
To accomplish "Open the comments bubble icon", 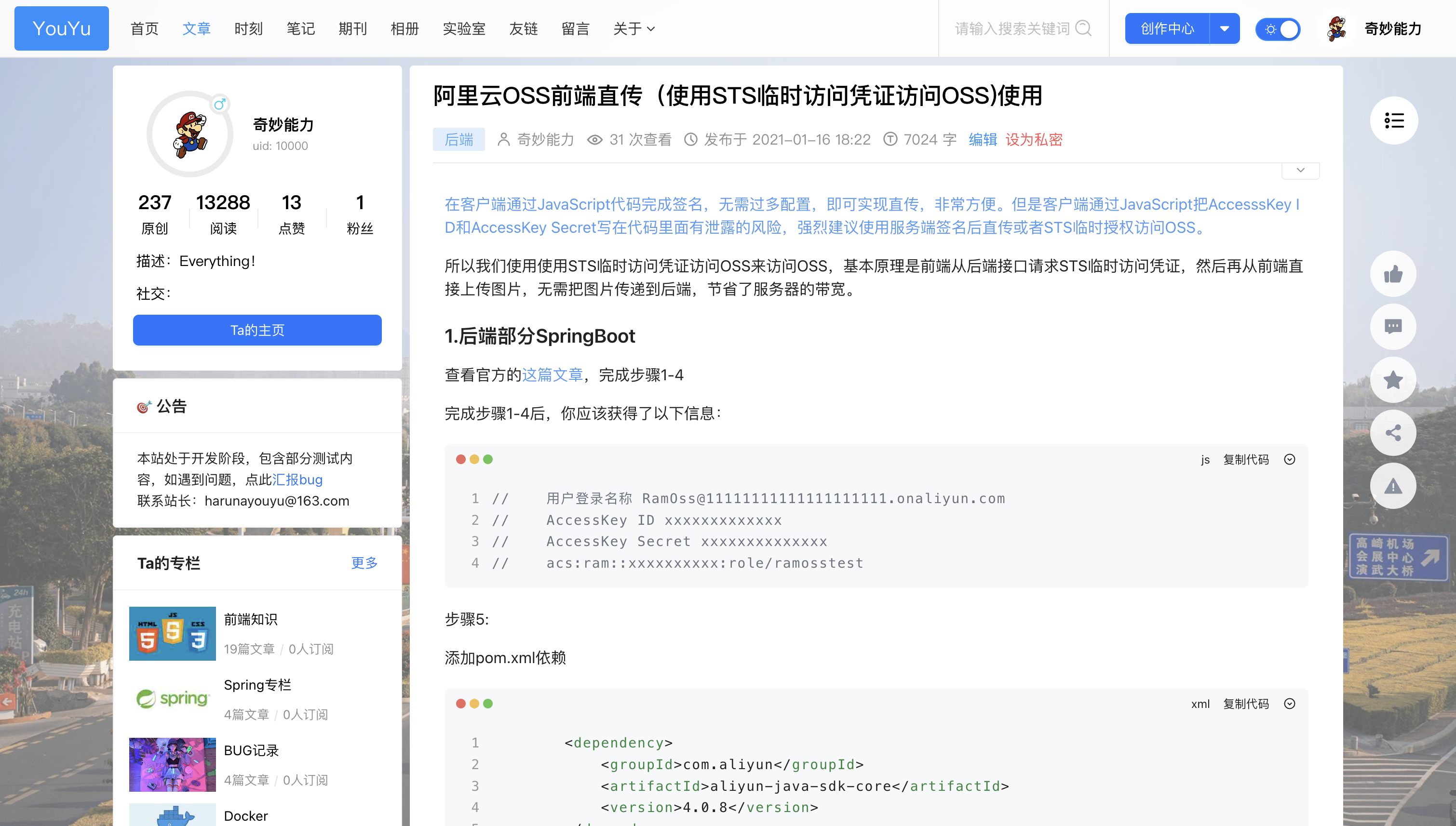I will 1394,327.
